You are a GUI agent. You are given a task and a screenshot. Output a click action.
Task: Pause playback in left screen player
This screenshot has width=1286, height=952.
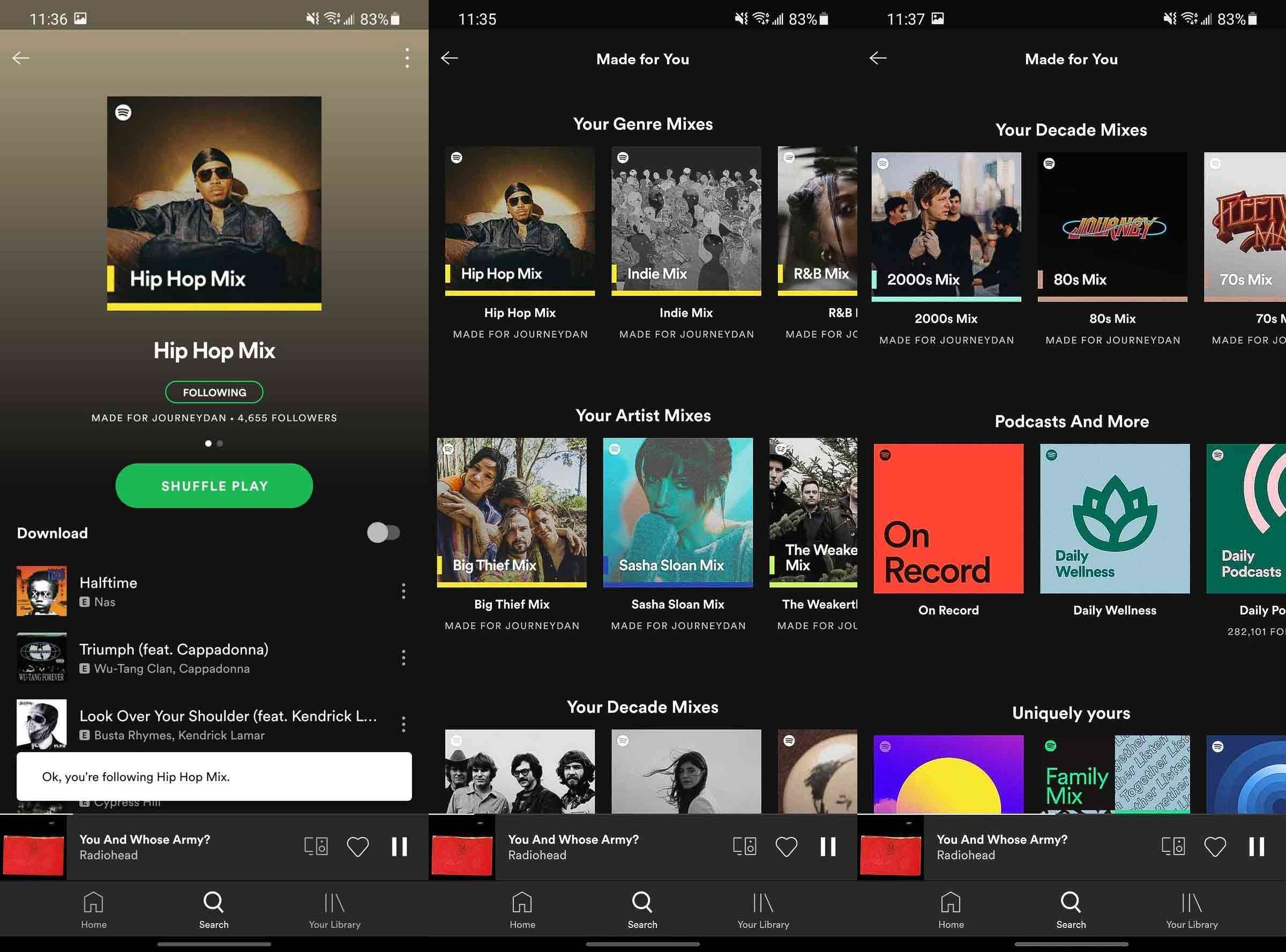point(399,846)
